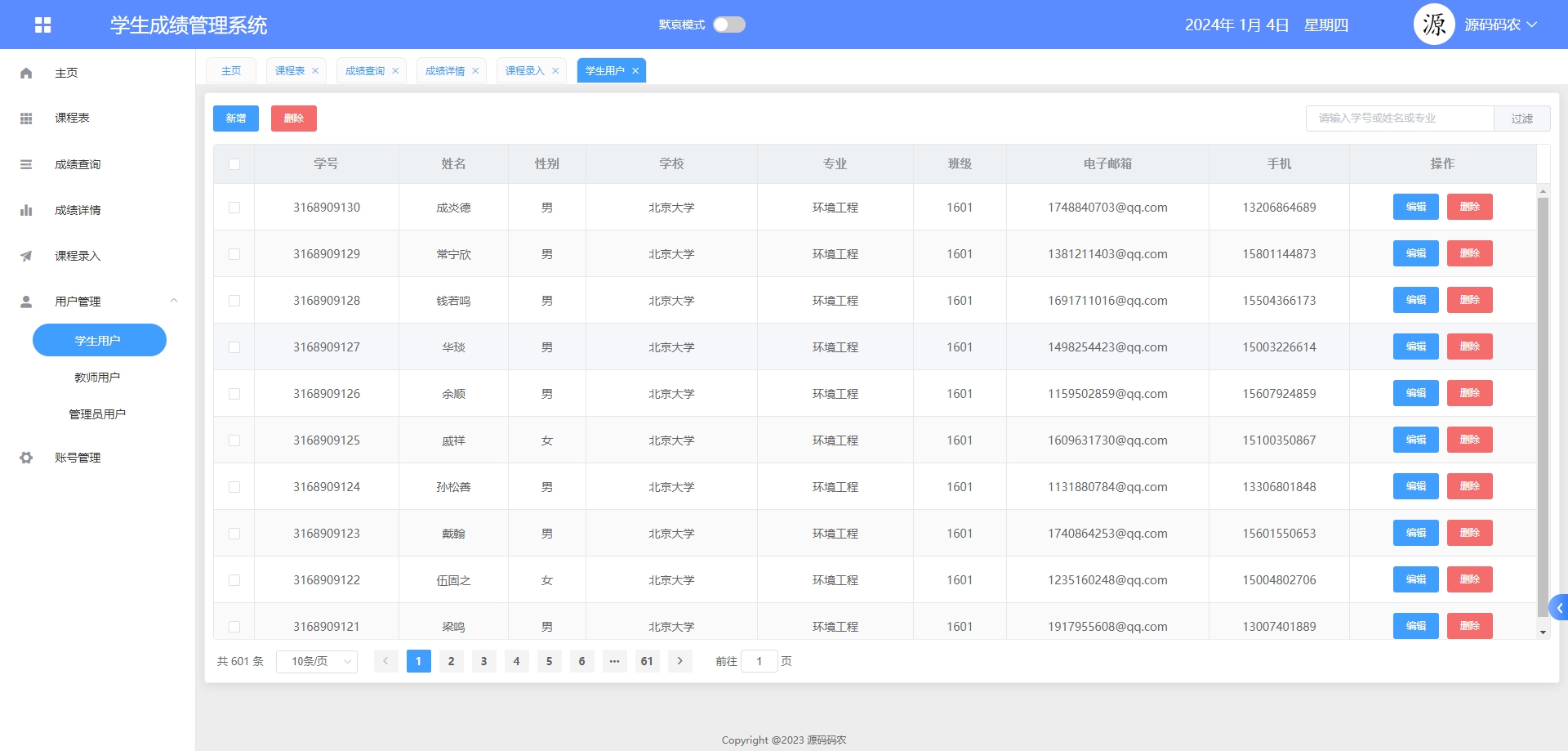Check the select-all header checkbox
Image resolution: width=1568 pixels, height=751 pixels.
pos(234,164)
